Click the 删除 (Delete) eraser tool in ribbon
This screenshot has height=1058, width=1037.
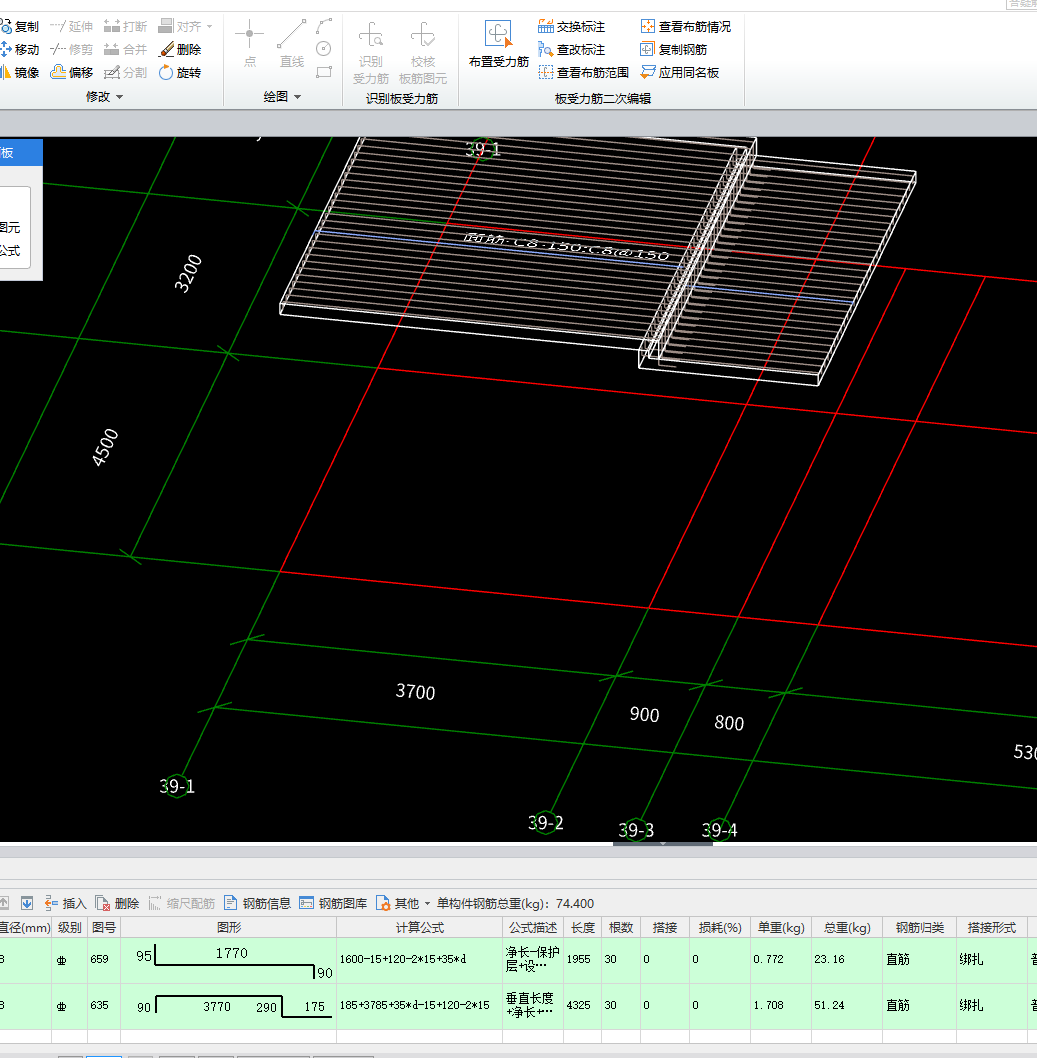click(x=180, y=49)
